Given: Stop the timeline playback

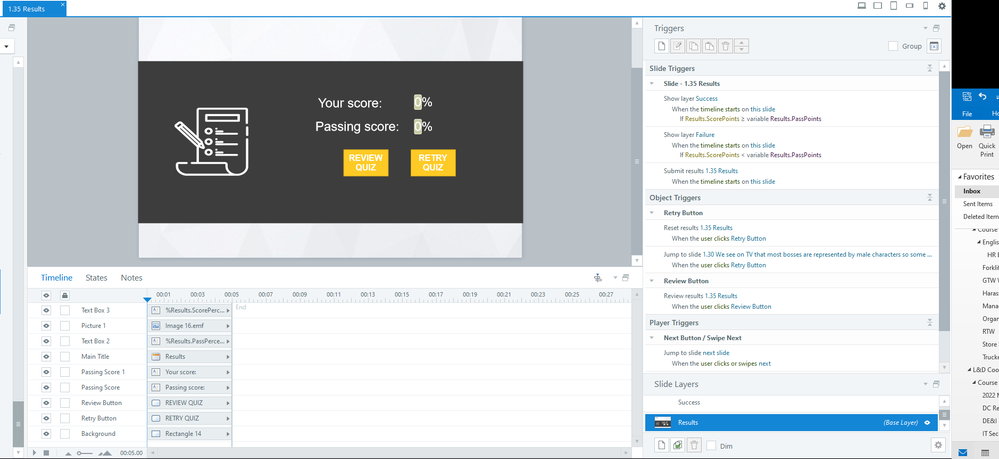Looking at the screenshot, I should point(46,453).
